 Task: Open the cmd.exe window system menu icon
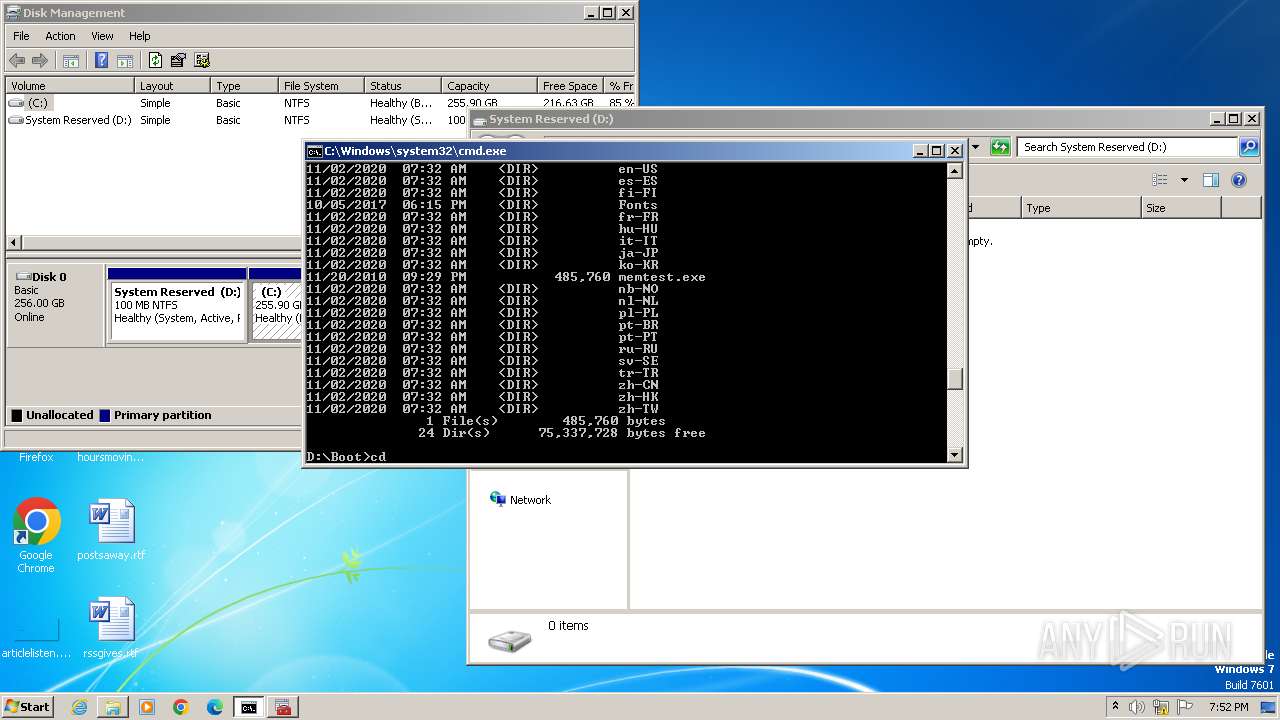[314, 151]
